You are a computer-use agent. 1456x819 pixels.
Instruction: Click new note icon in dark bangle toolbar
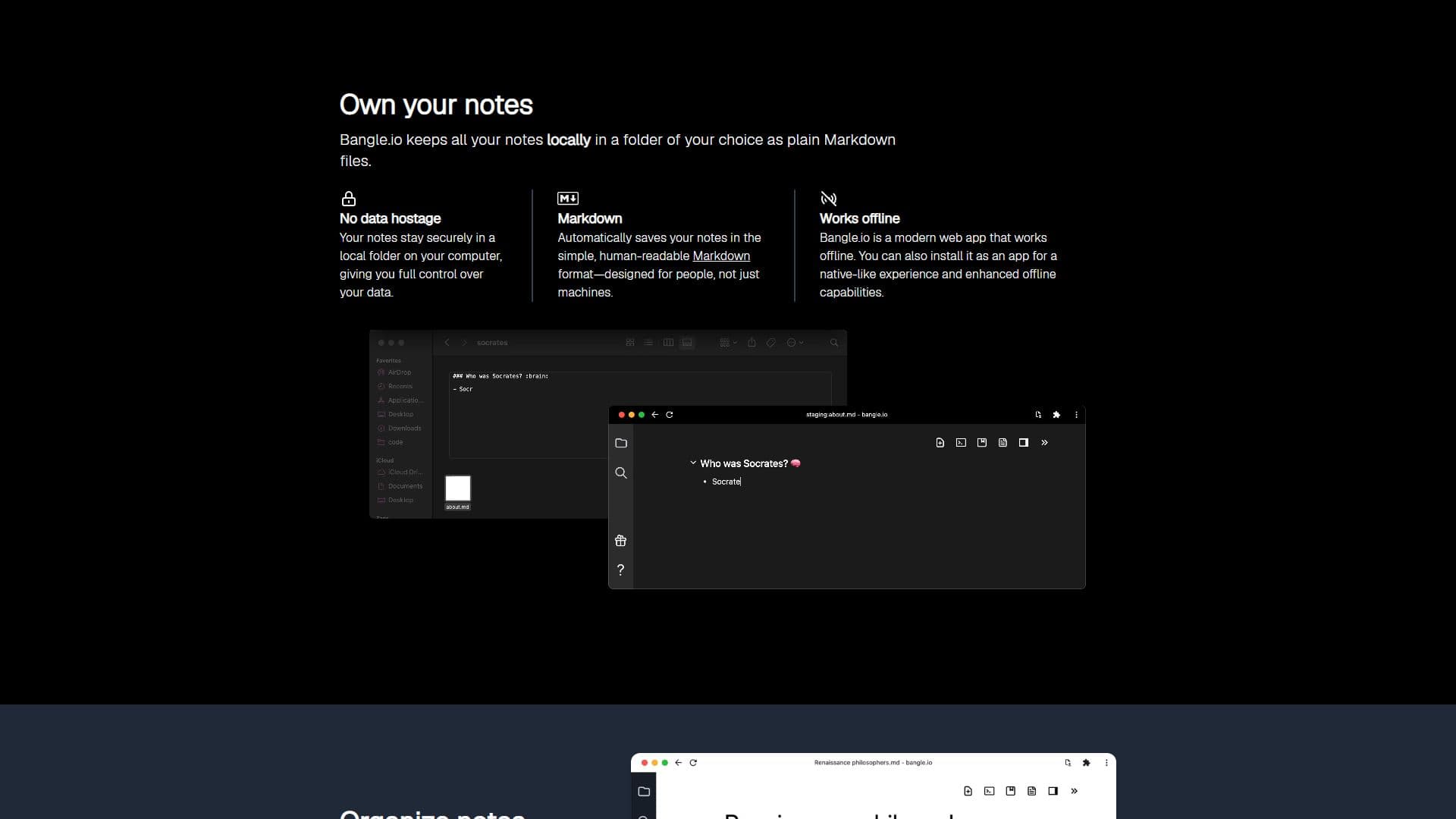coord(940,443)
